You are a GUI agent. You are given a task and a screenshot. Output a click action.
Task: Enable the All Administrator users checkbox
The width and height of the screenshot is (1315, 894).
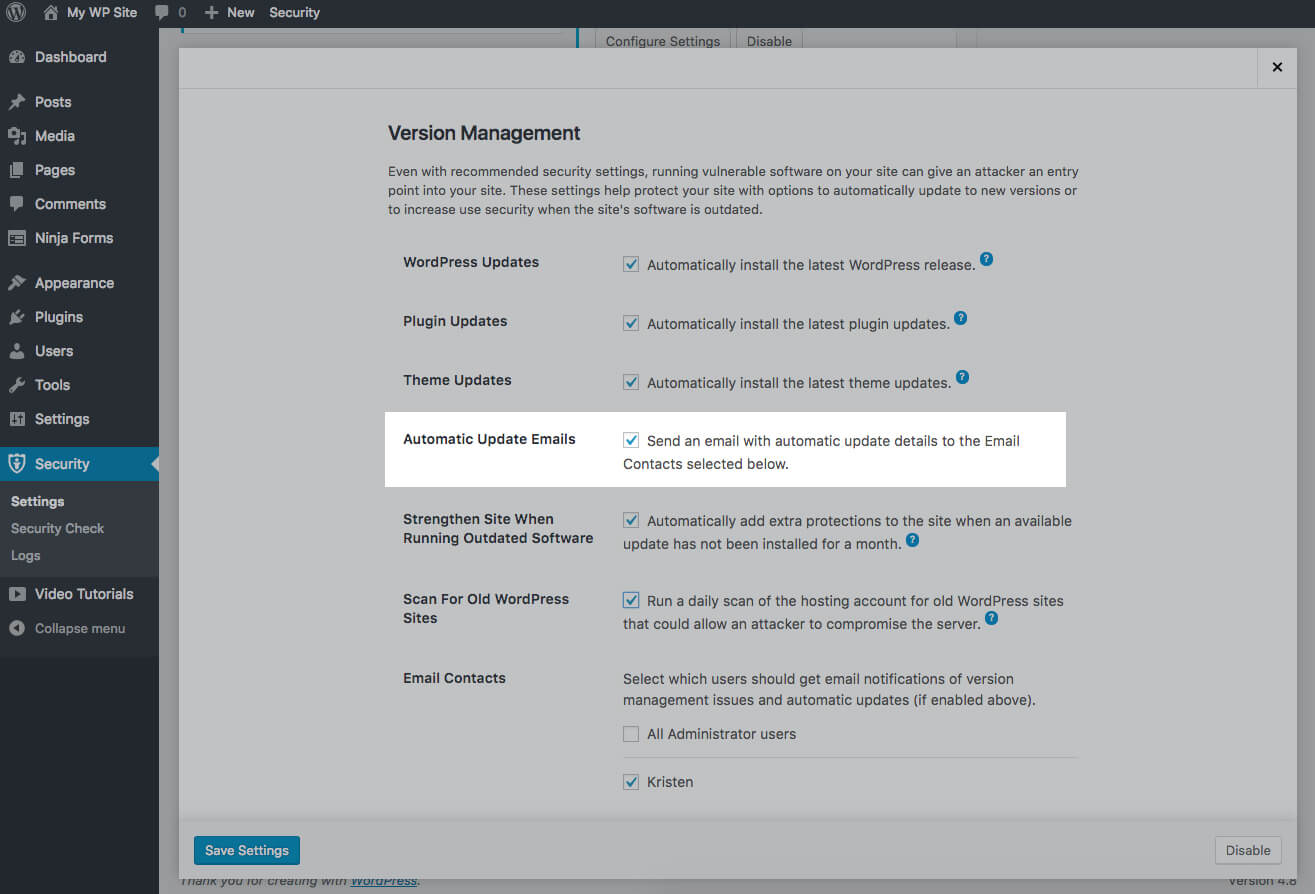click(631, 733)
